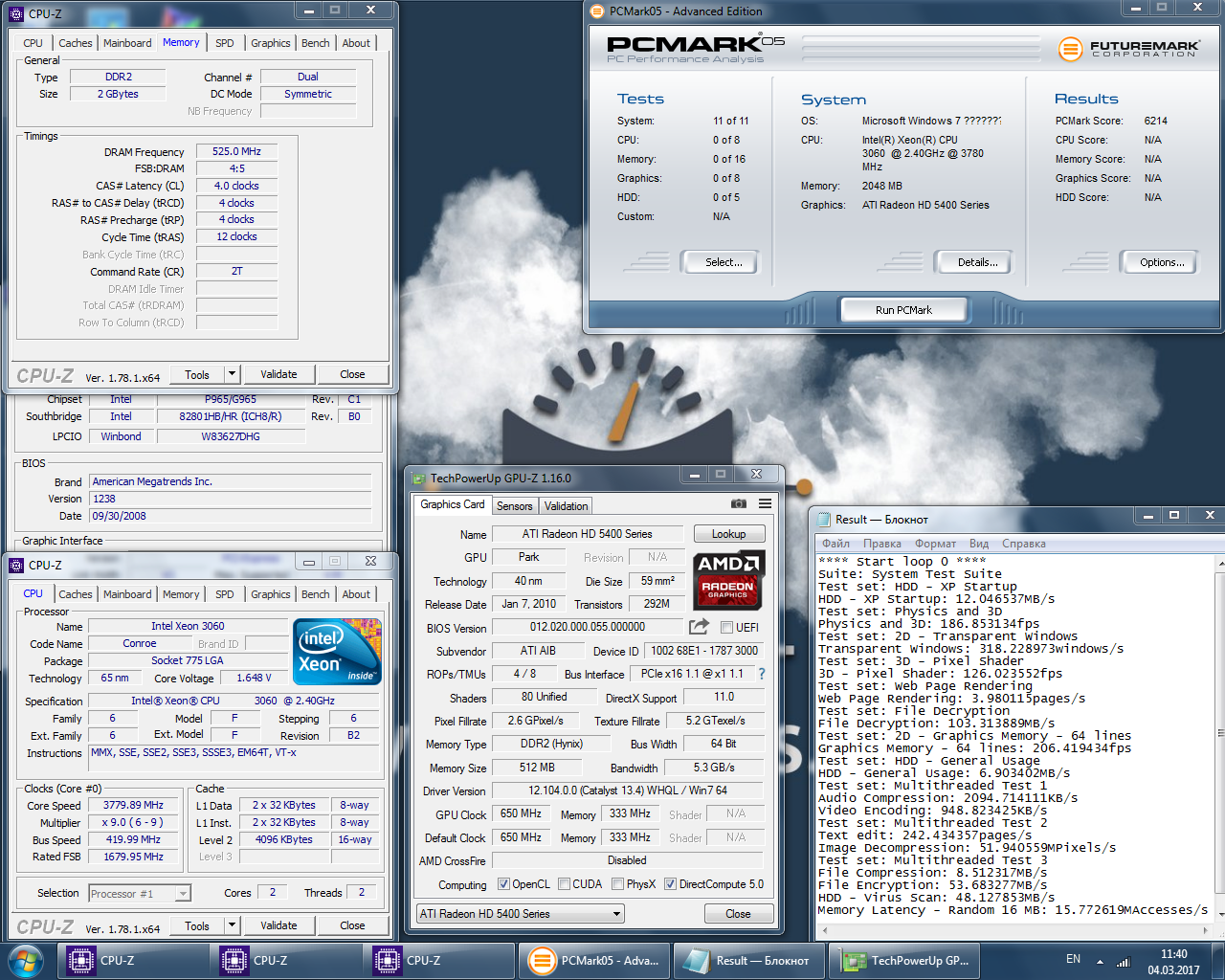
Task: Switch to the third CPU-Z taskbar button
Action: pyautogui.click(x=438, y=961)
